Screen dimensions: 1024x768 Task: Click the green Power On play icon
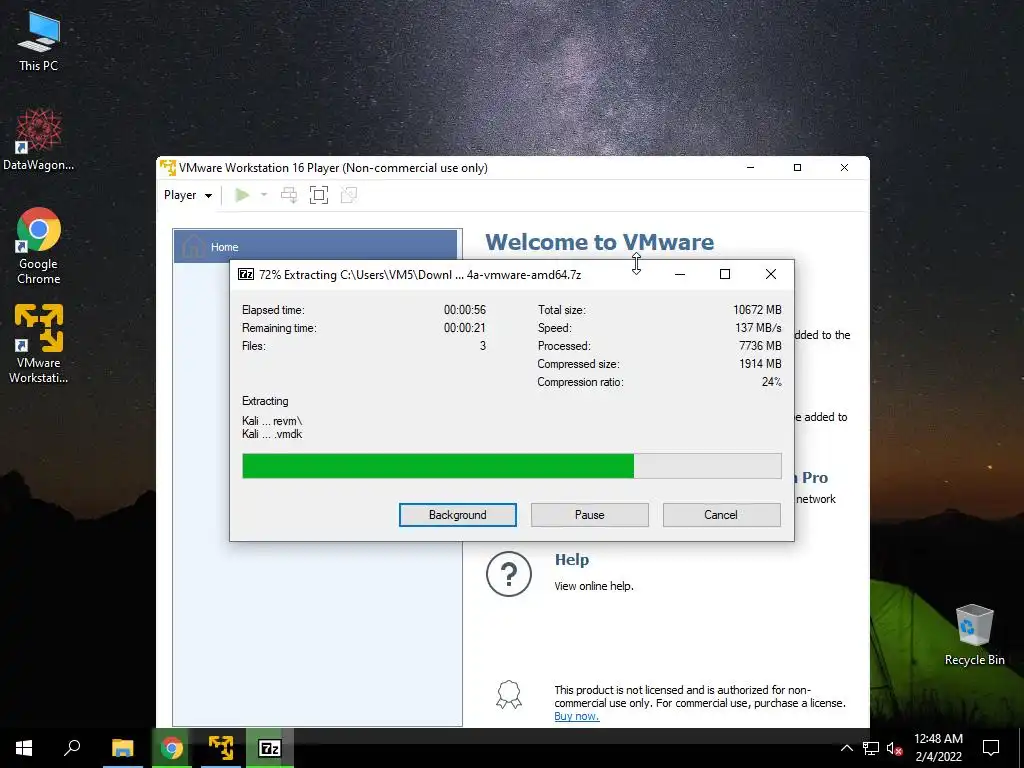tap(242, 195)
